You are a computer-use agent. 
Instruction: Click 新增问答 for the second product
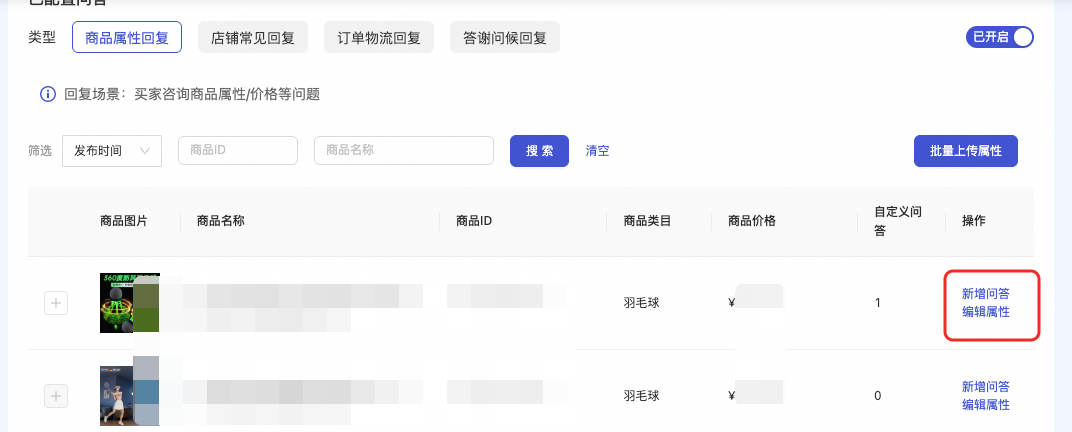click(x=985, y=387)
